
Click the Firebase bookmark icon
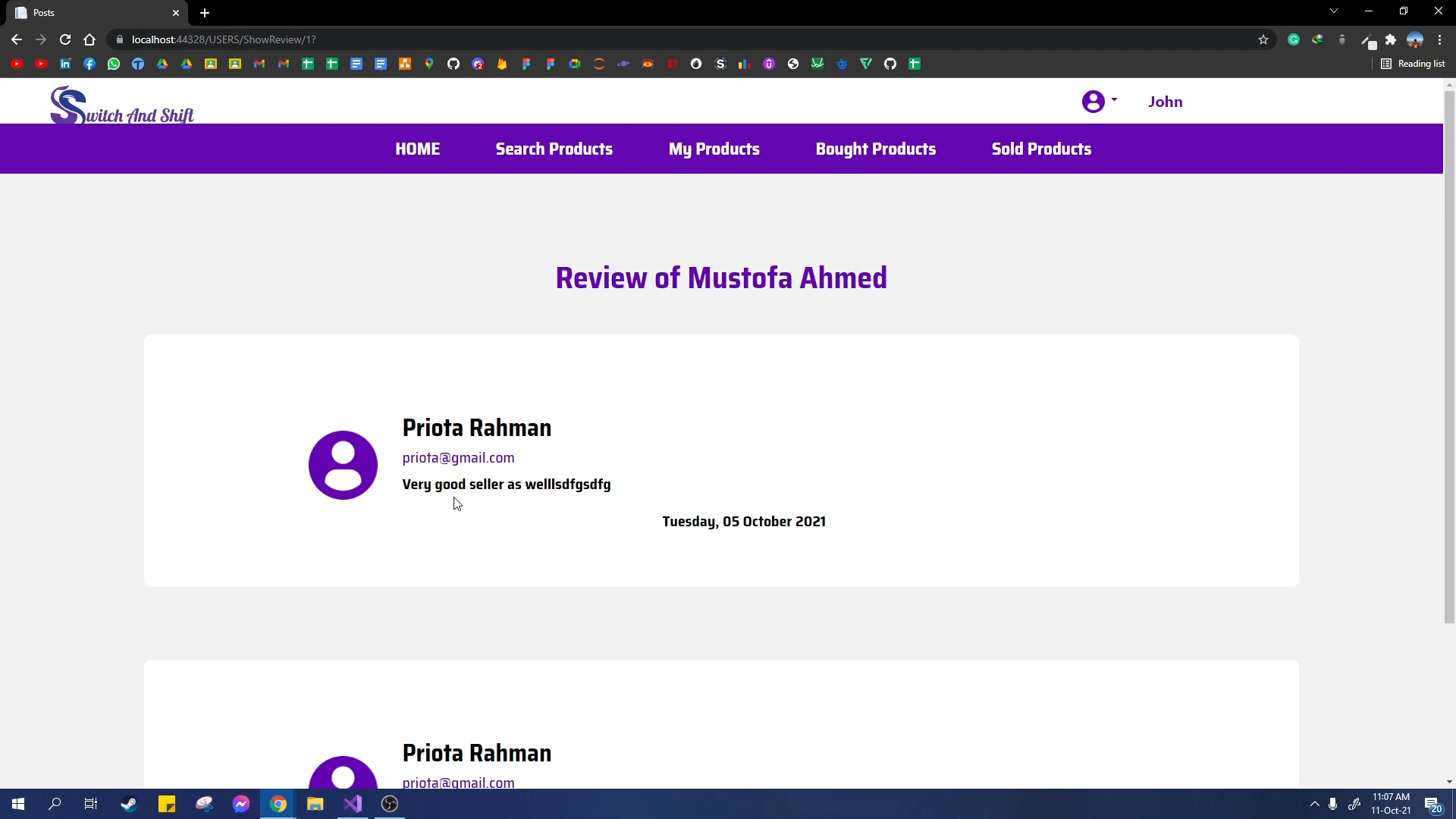(x=502, y=64)
